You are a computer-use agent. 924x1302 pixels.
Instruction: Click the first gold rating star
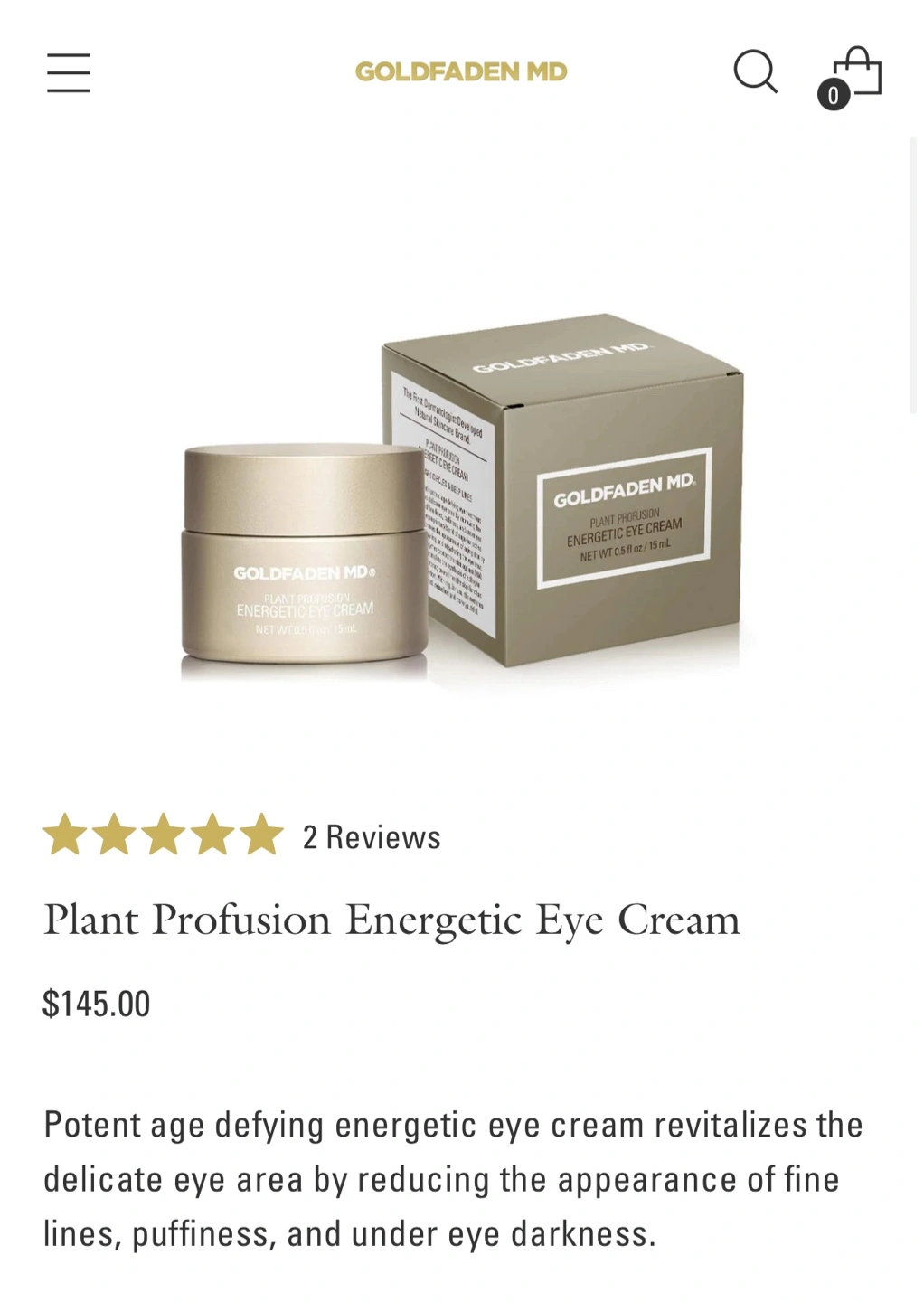(x=65, y=835)
